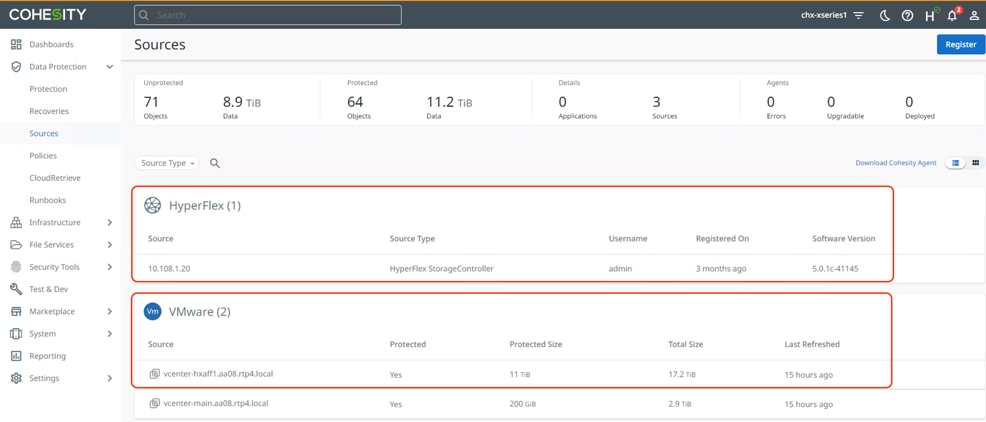Click in the Search input field
This screenshot has width=986, height=422.
[x=268, y=15]
